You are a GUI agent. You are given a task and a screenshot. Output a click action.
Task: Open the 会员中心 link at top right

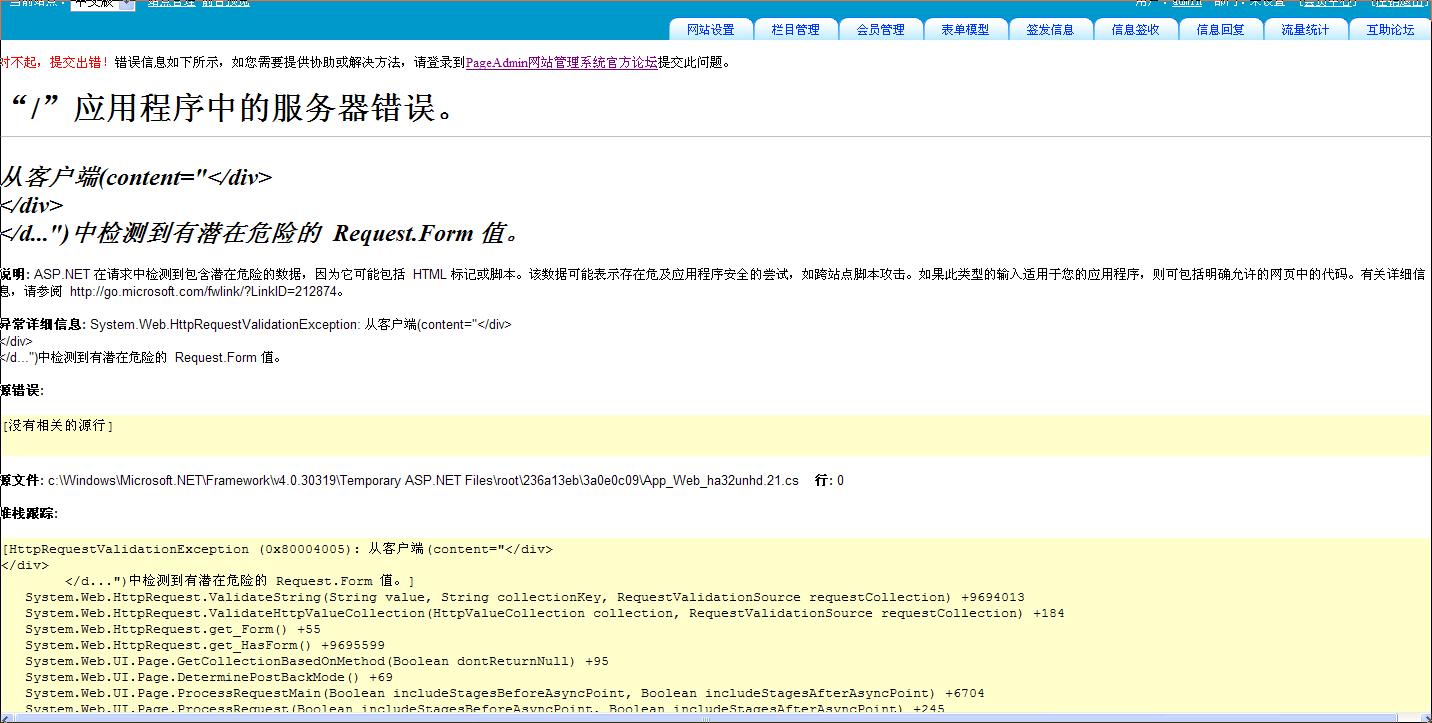click(1327, 3)
